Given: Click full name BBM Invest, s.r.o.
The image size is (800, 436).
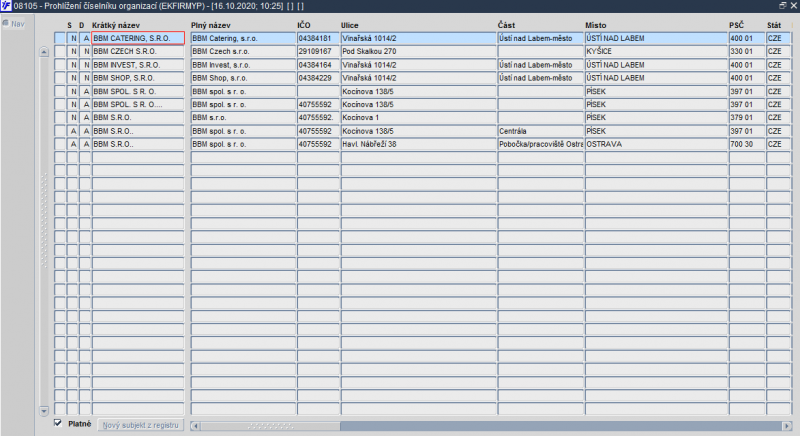Looking at the screenshot, I should point(243,65).
